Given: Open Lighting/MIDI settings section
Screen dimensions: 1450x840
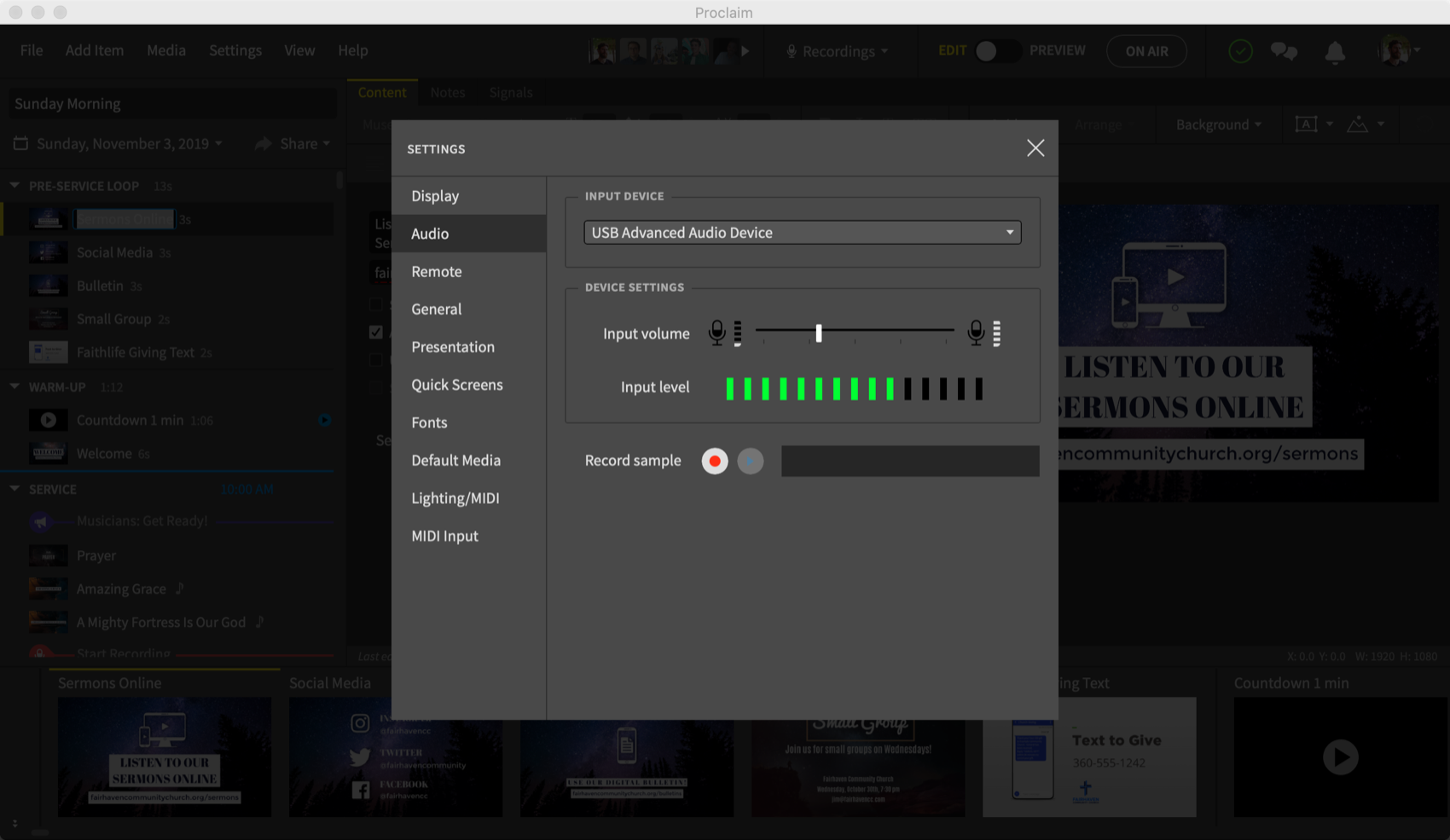Looking at the screenshot, I should pyautogui.click(x=468, y=498).
